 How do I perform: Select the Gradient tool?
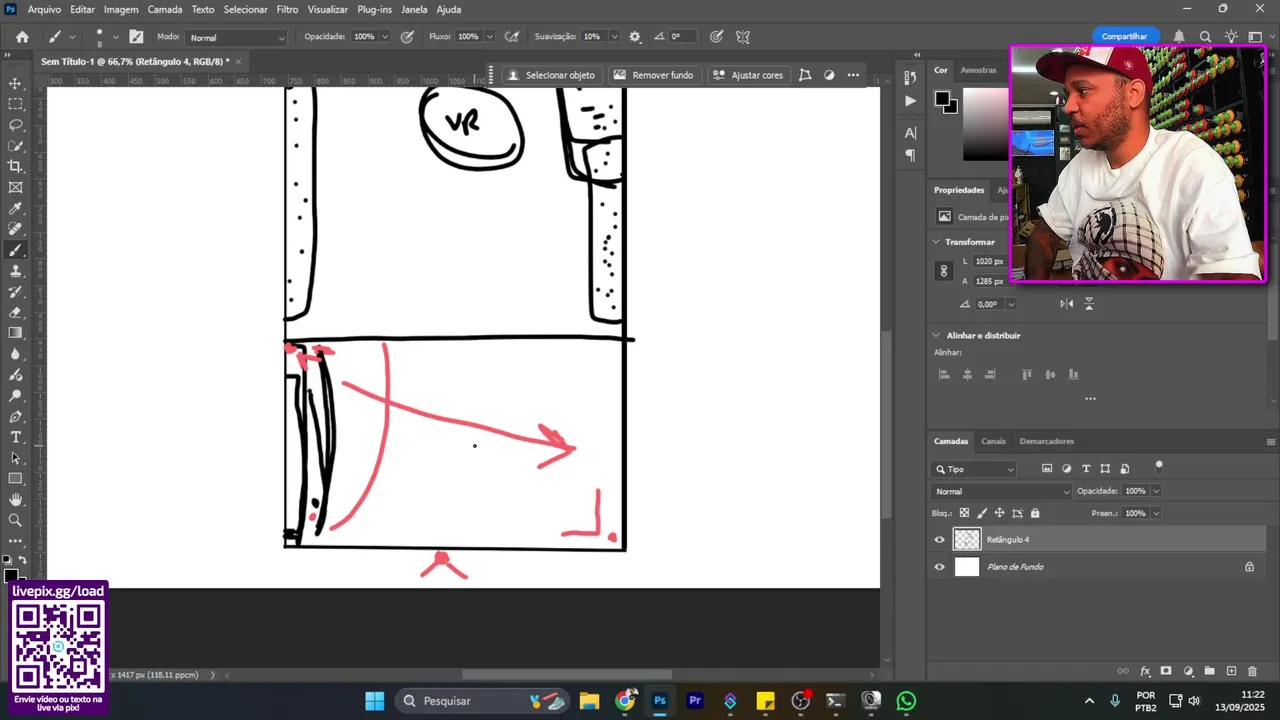point(15,333)
